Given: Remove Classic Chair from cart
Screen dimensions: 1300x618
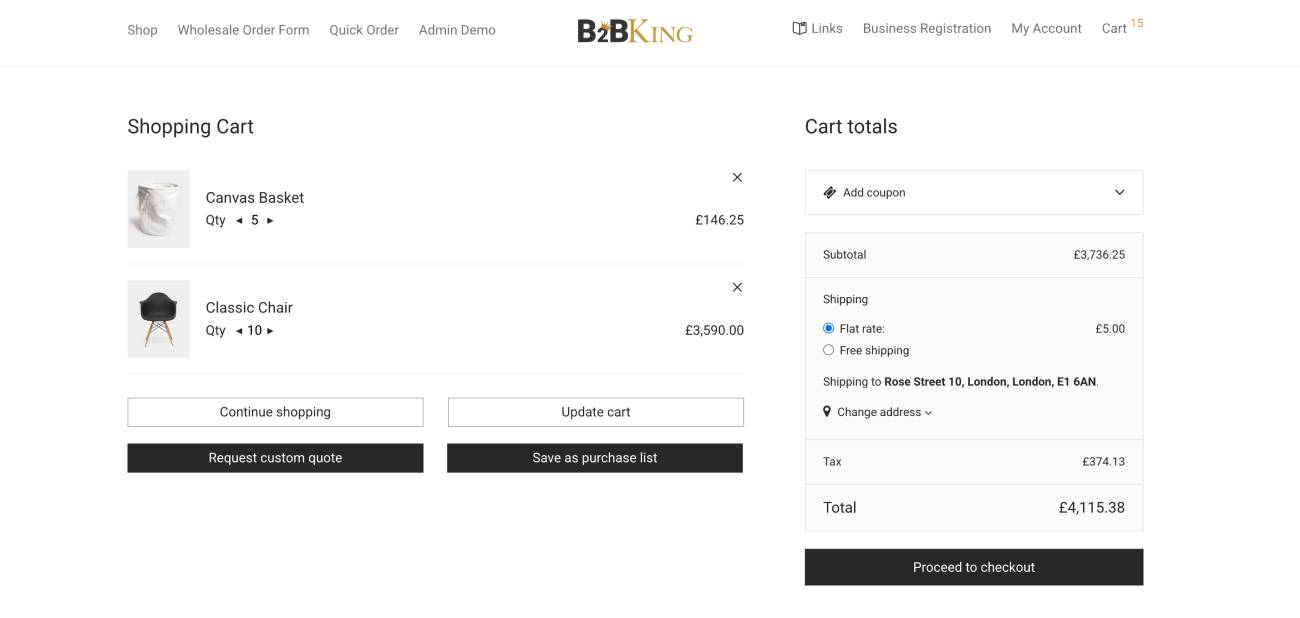Looking at the screenshot, I should tap(737, 287).
